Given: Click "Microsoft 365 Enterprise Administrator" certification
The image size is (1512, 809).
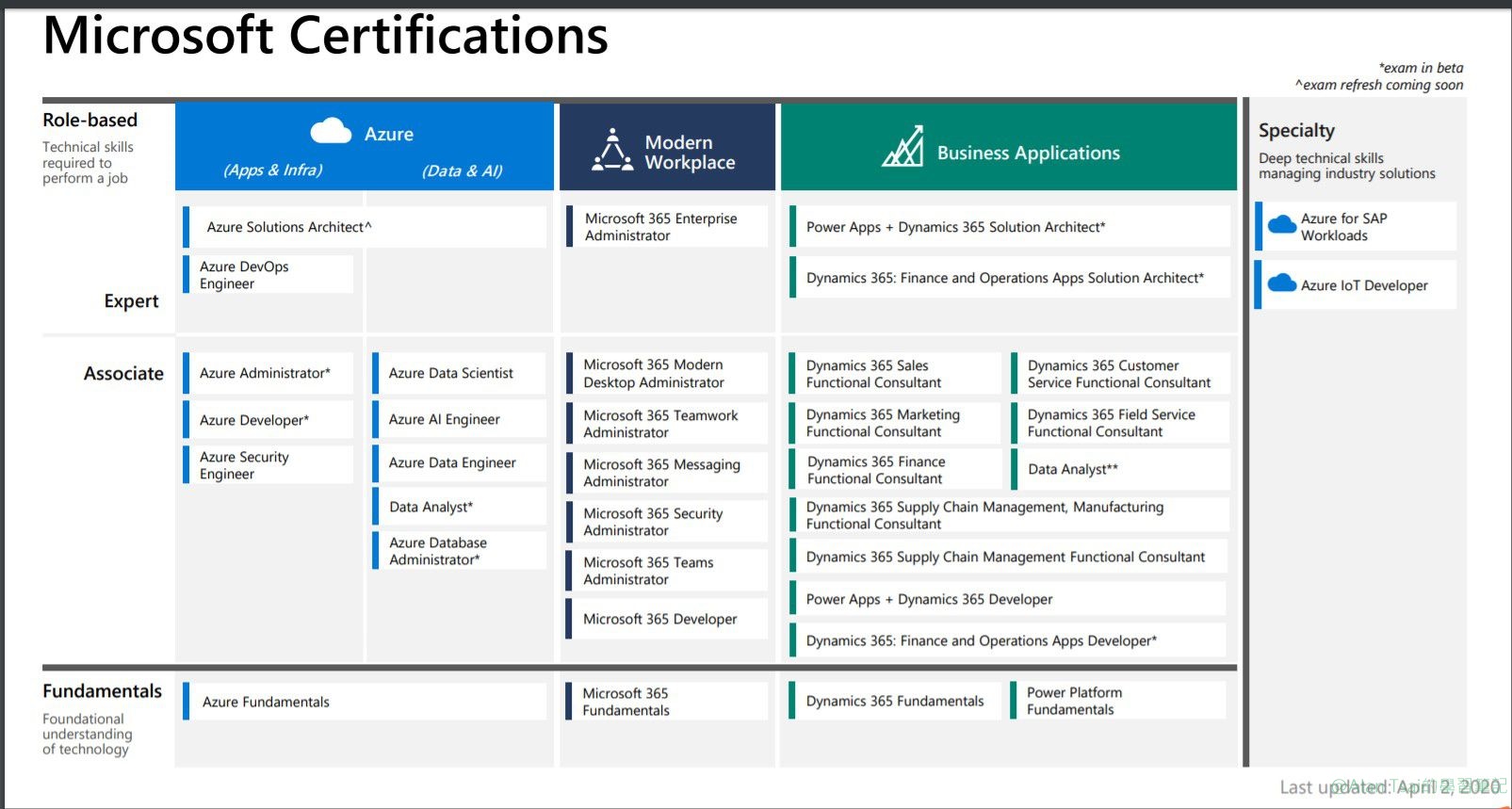Looking at the screenshot, I should (x=667, y=227).
